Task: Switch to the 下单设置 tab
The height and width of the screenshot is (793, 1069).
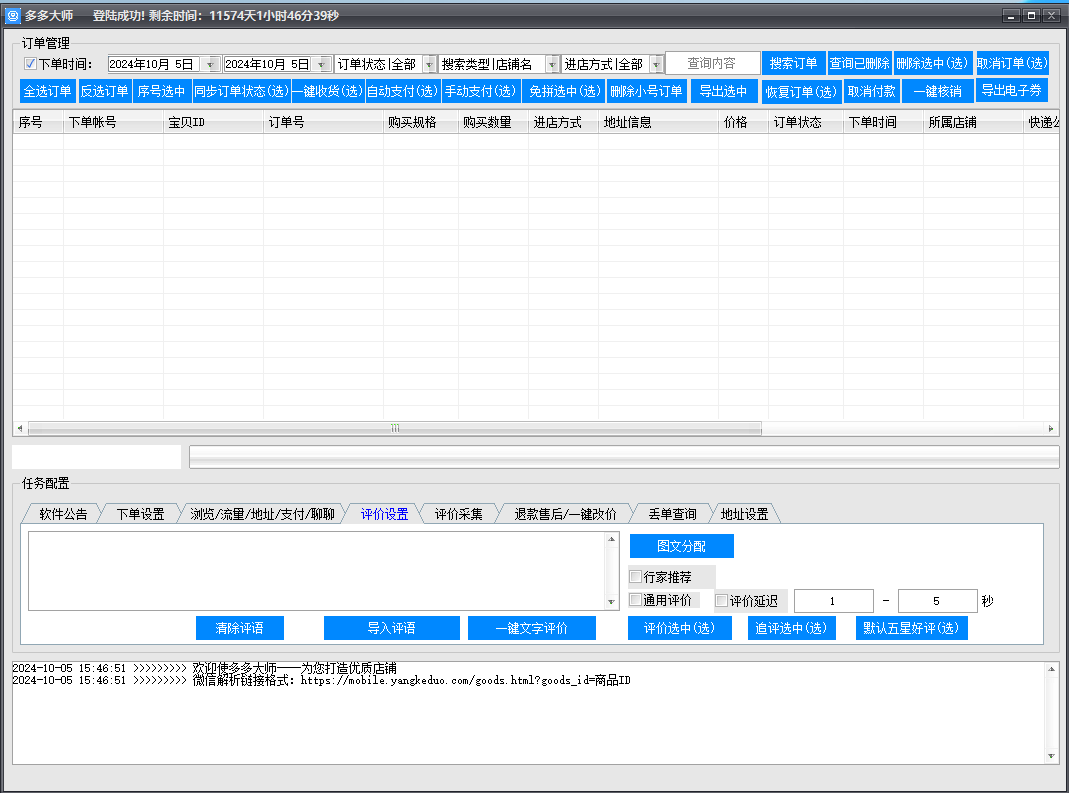Action: [140, 514]
